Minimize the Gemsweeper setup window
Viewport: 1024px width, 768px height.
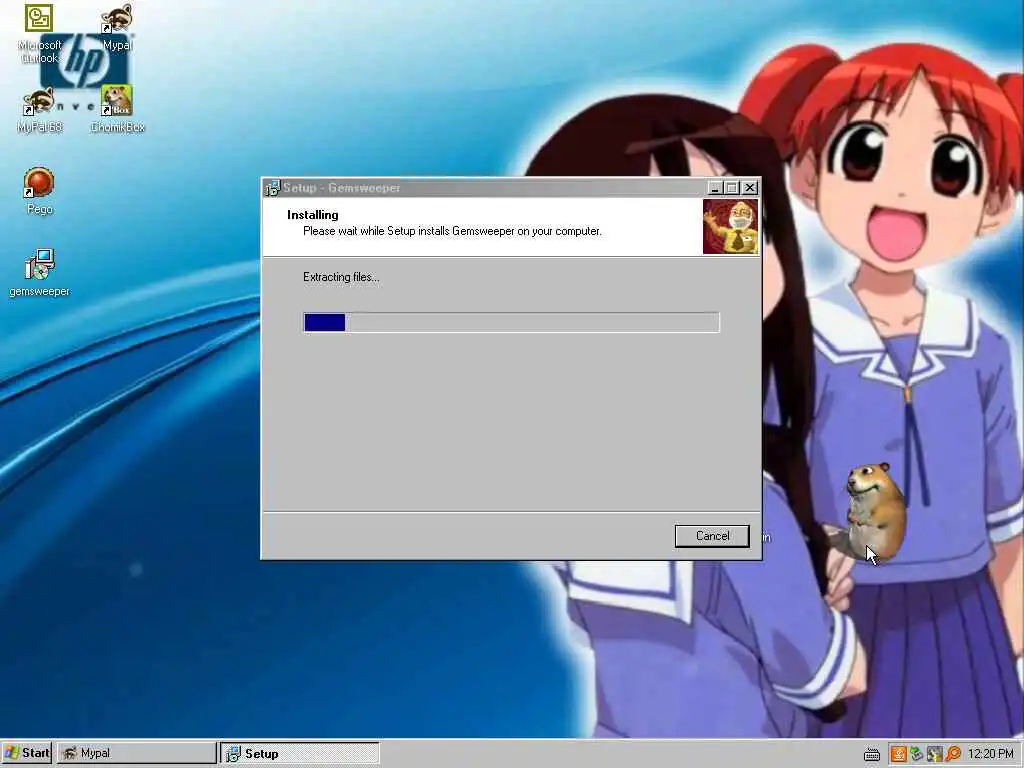715,187
